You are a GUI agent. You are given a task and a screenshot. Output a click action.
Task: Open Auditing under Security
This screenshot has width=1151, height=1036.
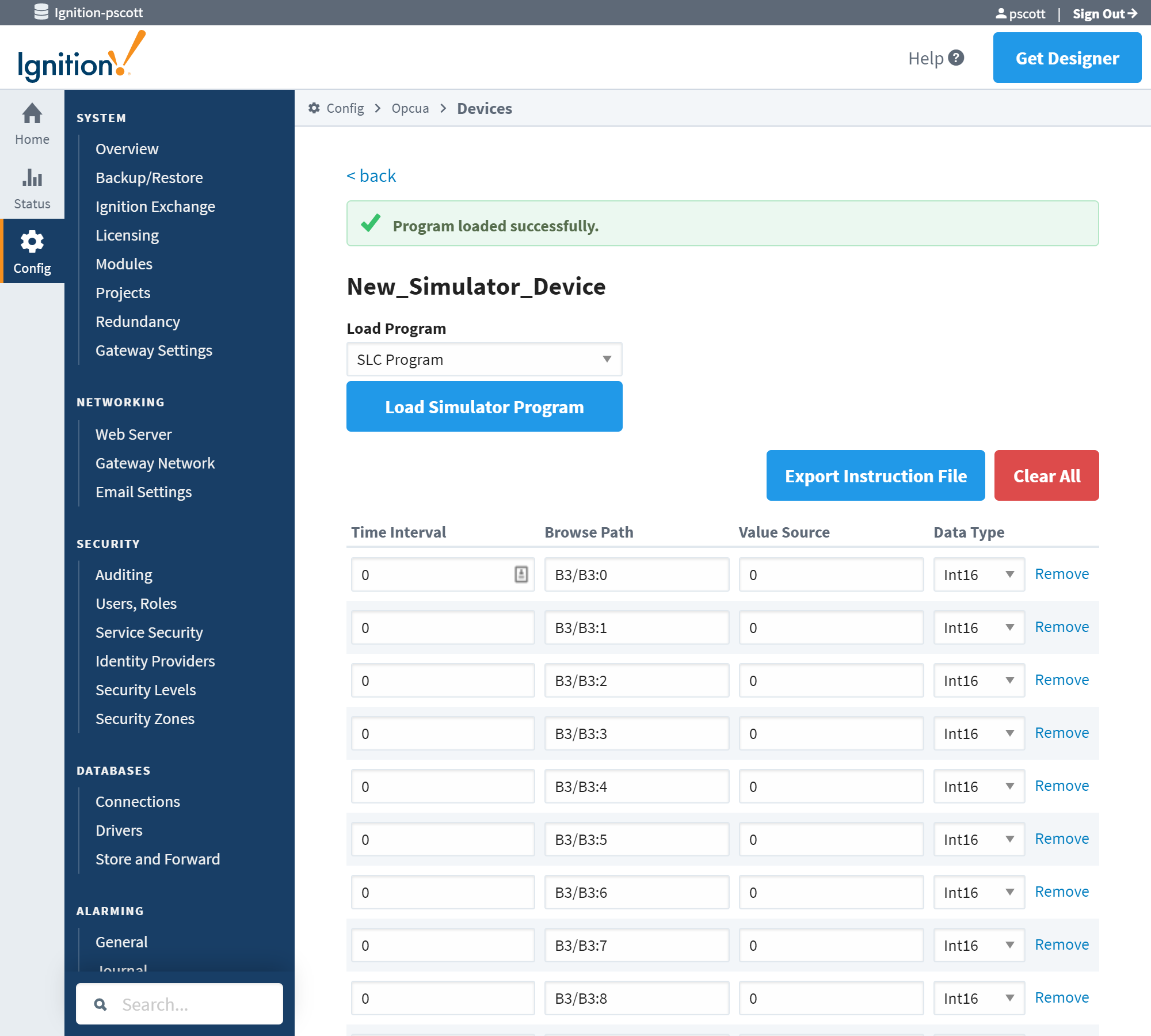124,574
